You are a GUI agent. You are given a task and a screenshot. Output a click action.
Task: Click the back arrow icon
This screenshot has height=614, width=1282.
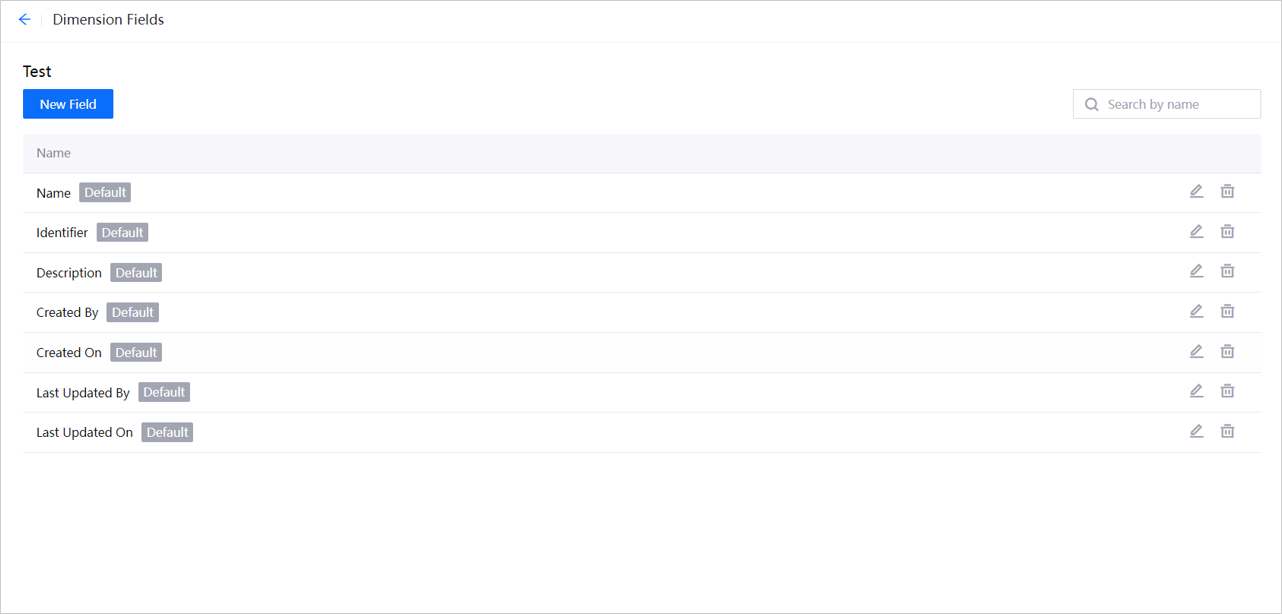pyautogui.click(x=25, y=19)
